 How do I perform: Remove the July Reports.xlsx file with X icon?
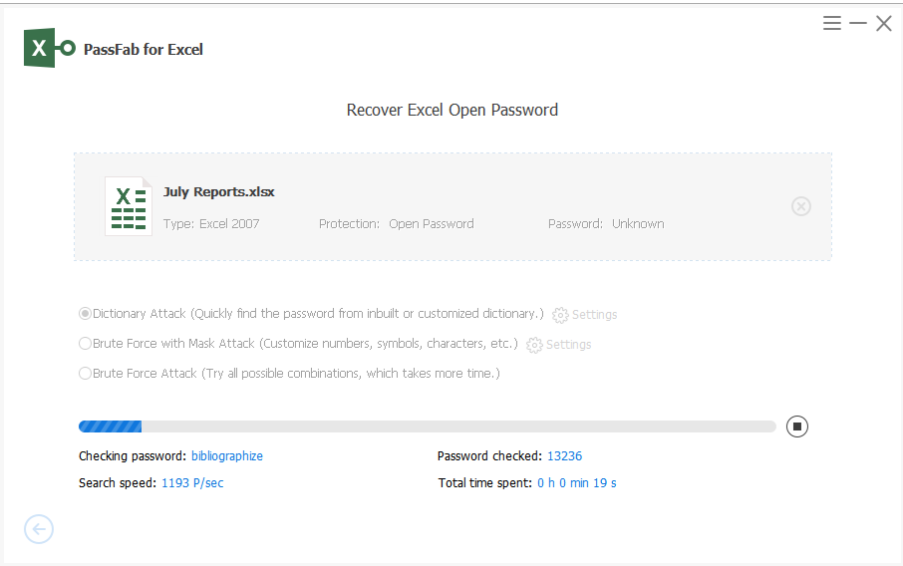click(x=801, y=206)
